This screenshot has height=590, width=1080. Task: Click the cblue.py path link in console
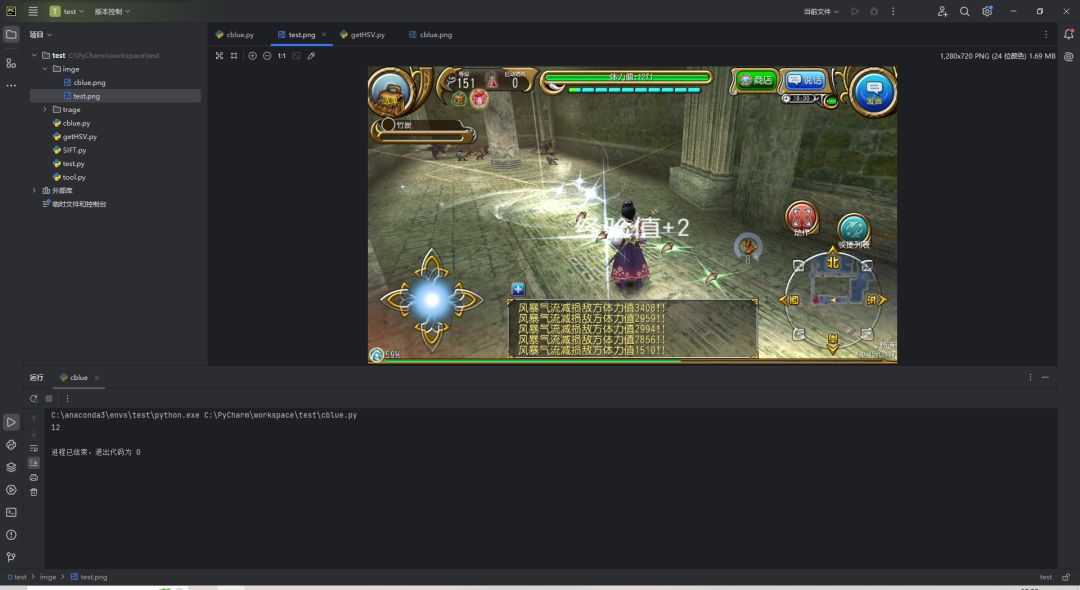pos(280,415)
